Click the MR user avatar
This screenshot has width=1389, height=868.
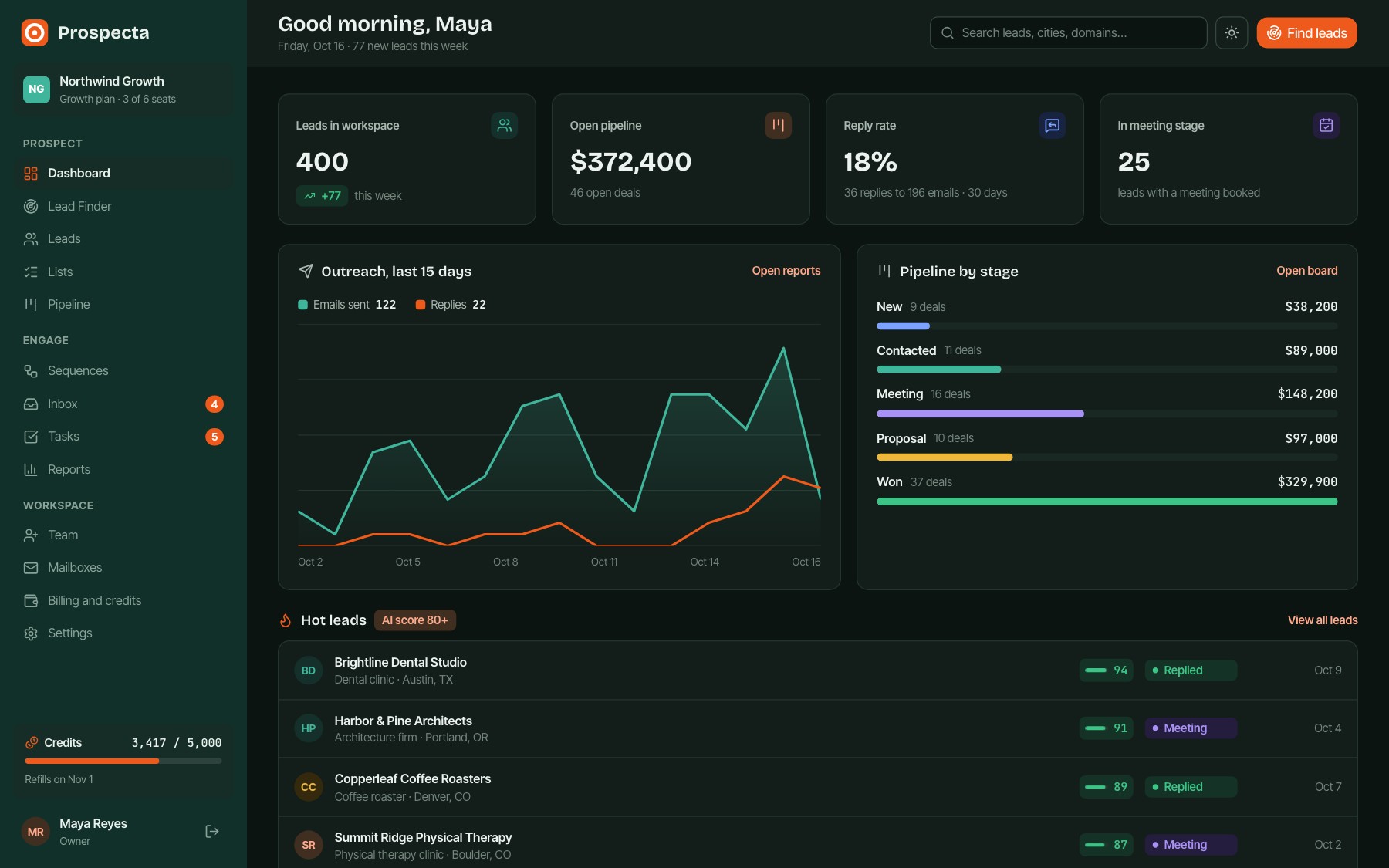coord(35,832)
